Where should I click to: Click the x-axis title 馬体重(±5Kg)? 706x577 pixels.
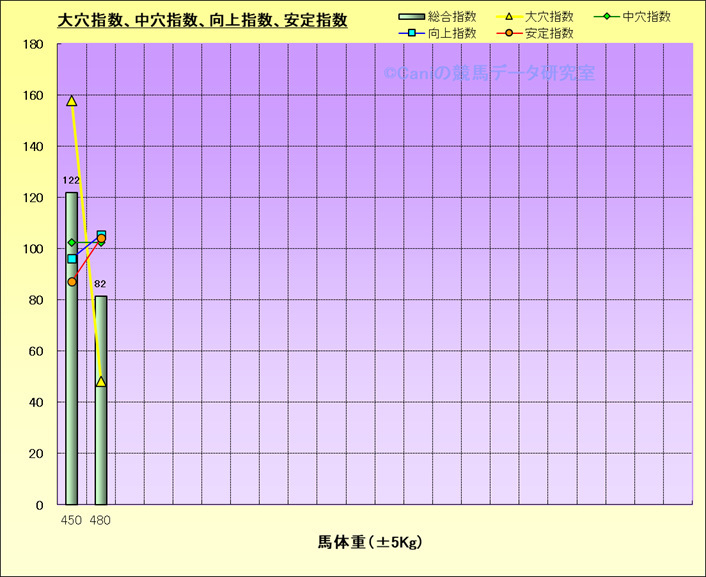click(x=370, y=543)
